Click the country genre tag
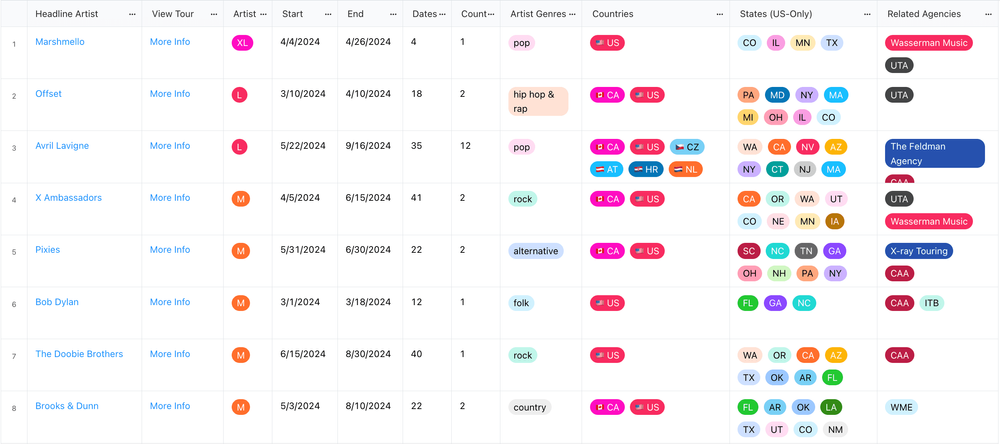This screenshot has width=1000, height=444. click(x=530, y=408)
